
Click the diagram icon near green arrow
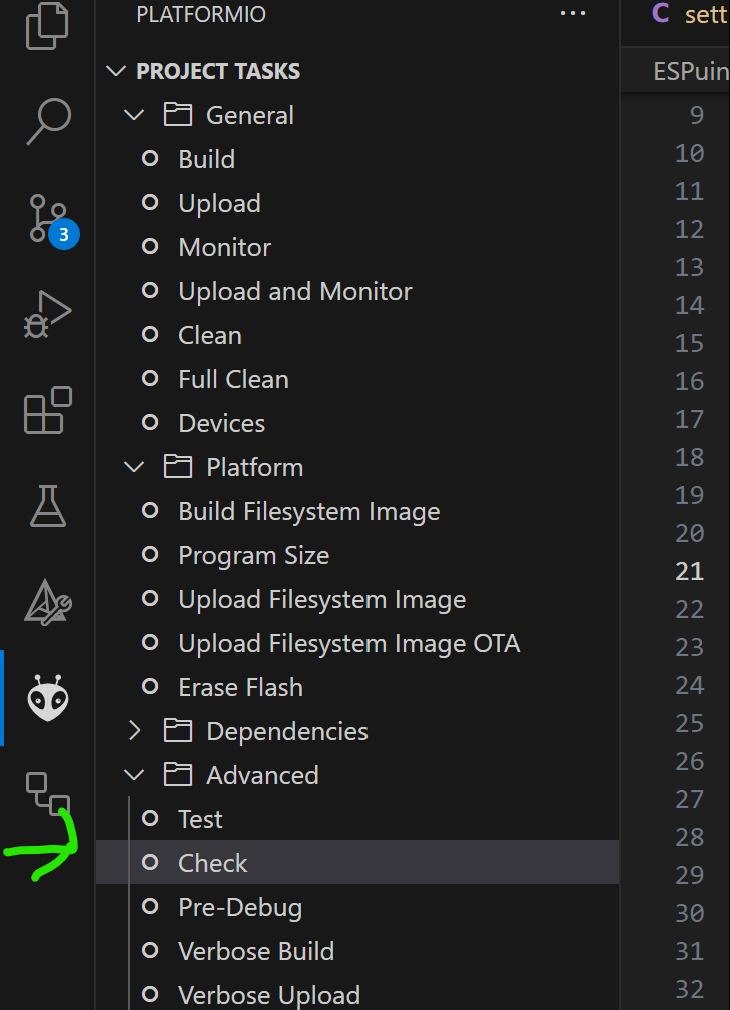pyautogui.click(x=48, y=794)
